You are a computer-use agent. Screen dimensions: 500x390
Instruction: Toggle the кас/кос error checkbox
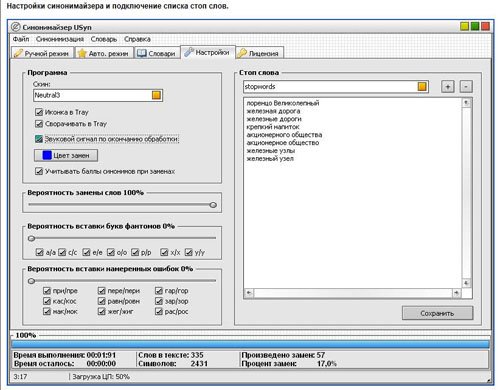click(47, 301)
